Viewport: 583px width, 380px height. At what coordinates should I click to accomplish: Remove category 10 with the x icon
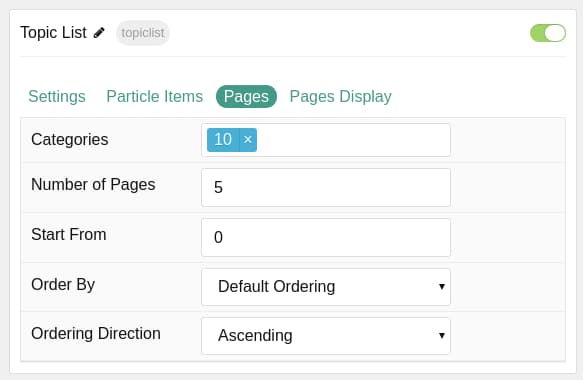point(248,140)
